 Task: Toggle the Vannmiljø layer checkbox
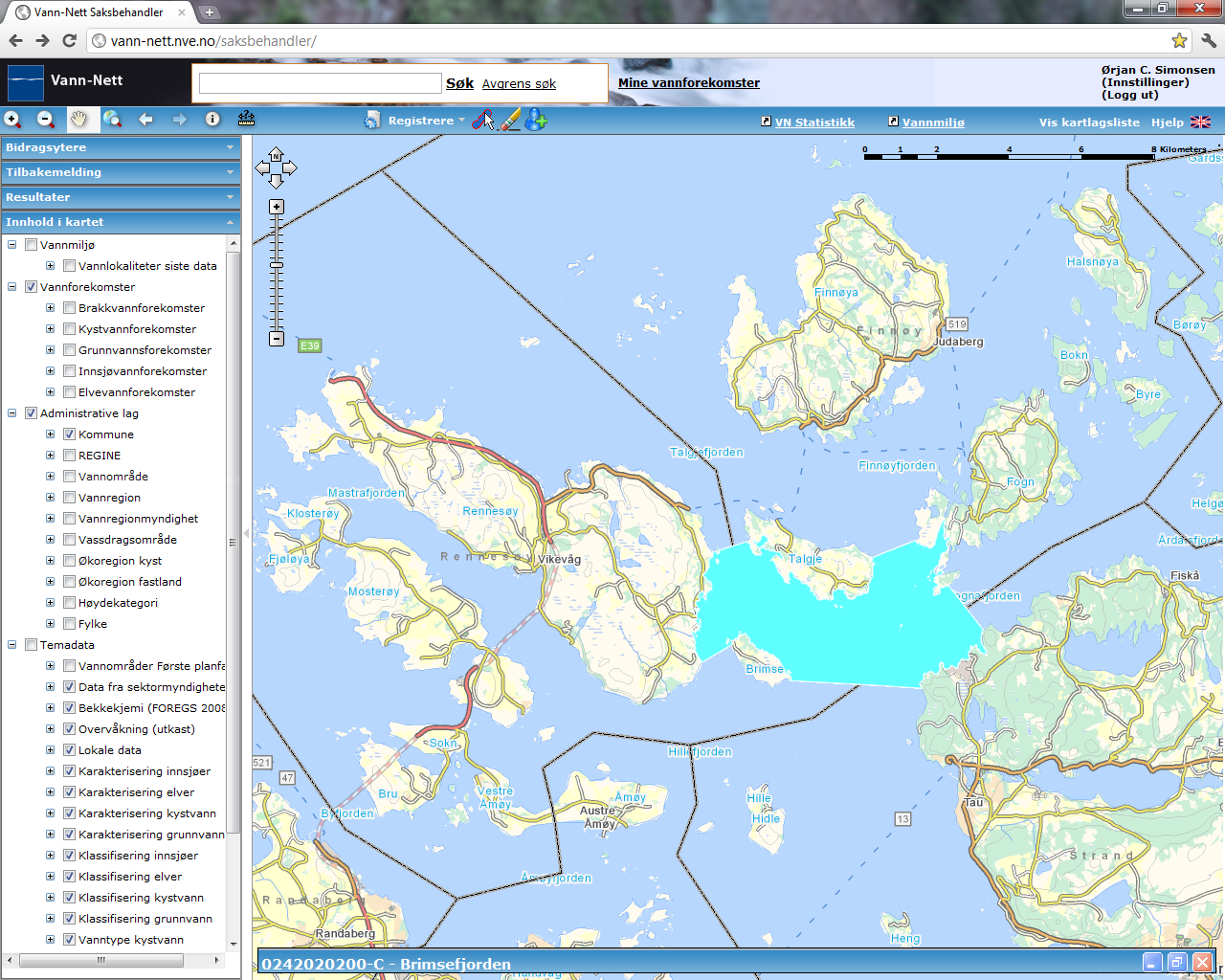click(31, 245)
